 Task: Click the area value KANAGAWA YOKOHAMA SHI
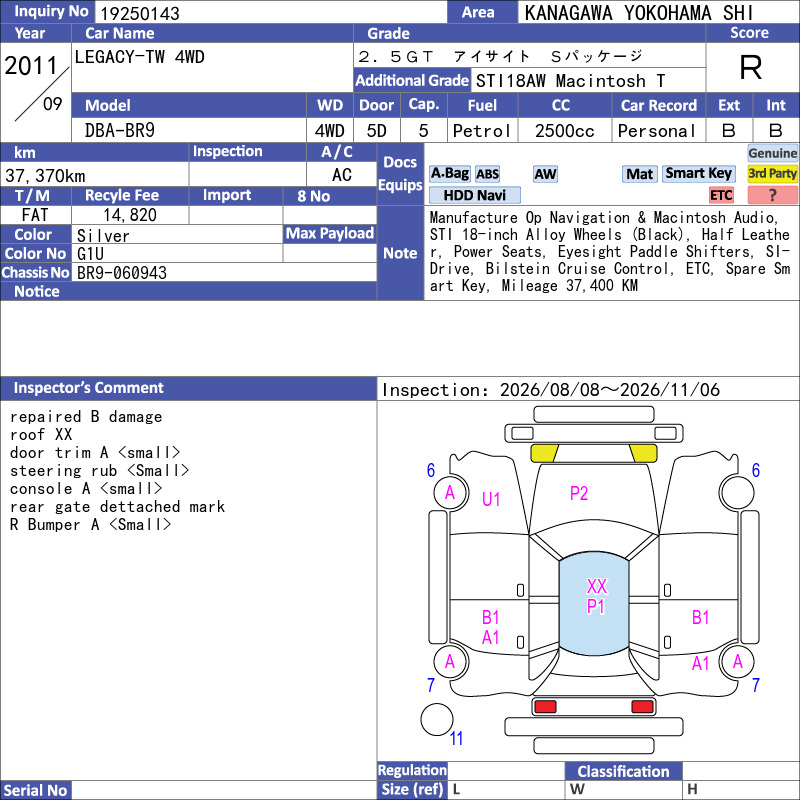[639, 13]
